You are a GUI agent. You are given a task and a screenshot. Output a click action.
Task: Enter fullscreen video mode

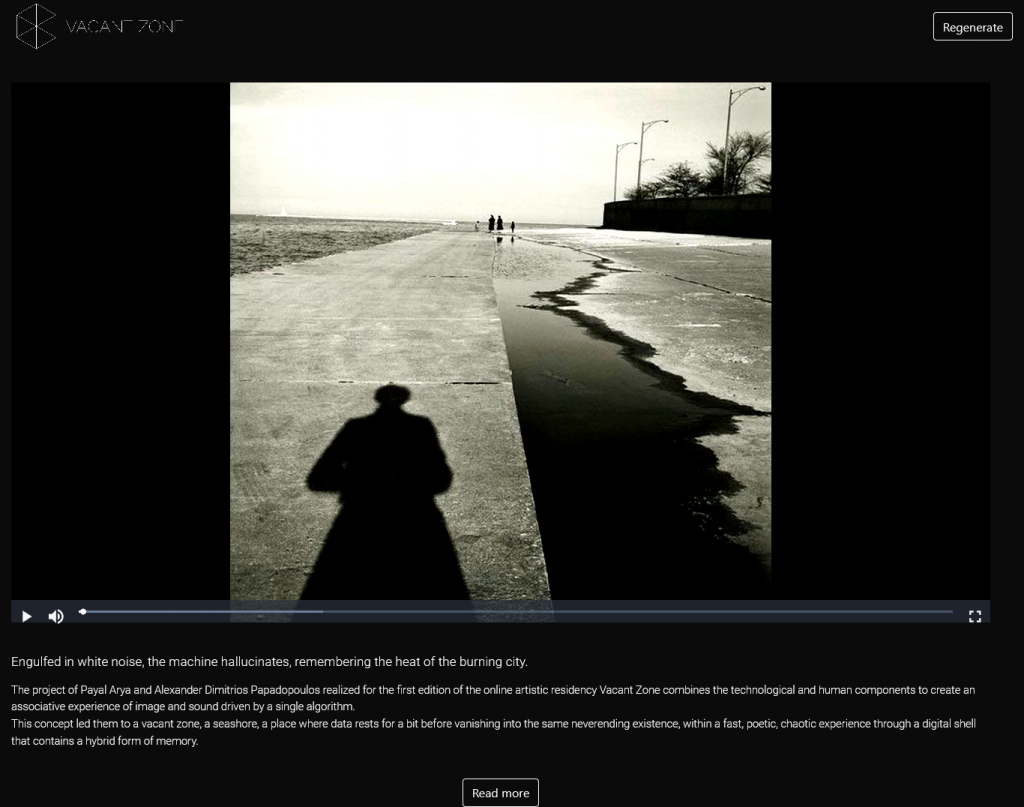coord(975,616)
